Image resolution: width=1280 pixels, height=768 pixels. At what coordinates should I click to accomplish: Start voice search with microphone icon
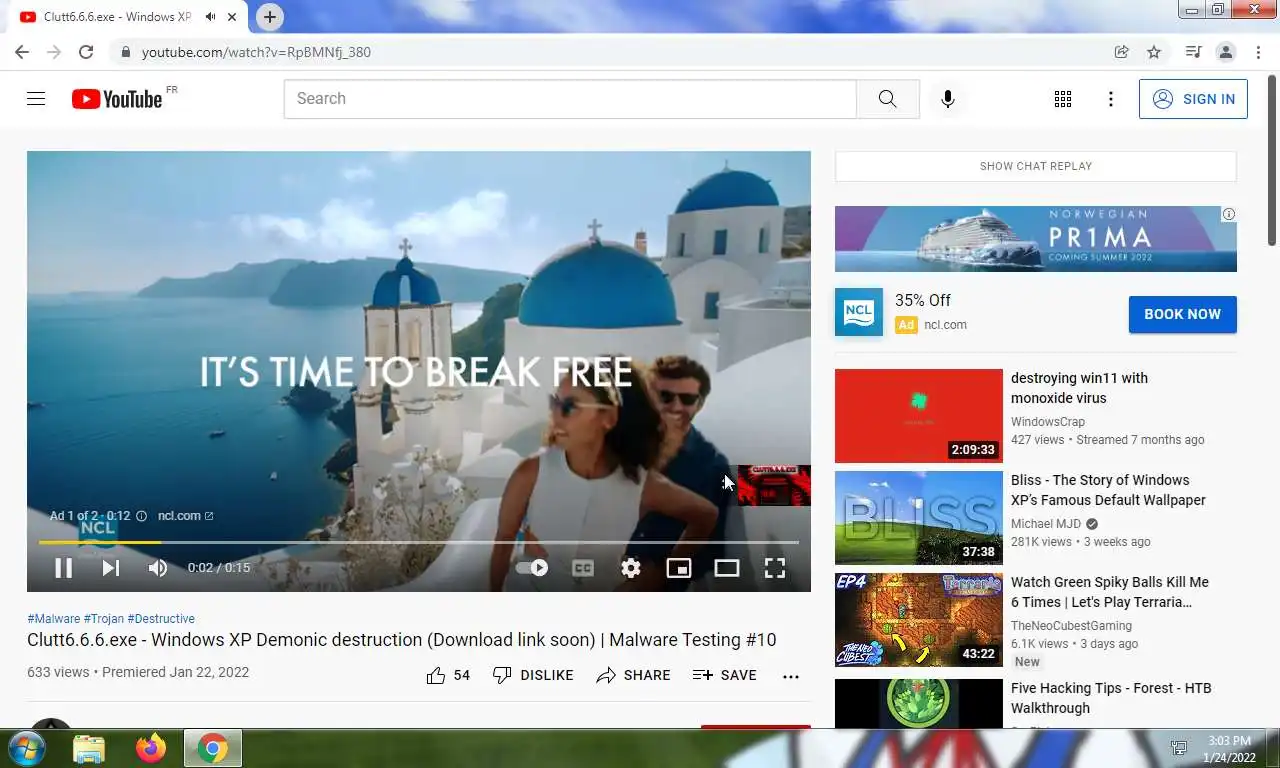(948, 99)
